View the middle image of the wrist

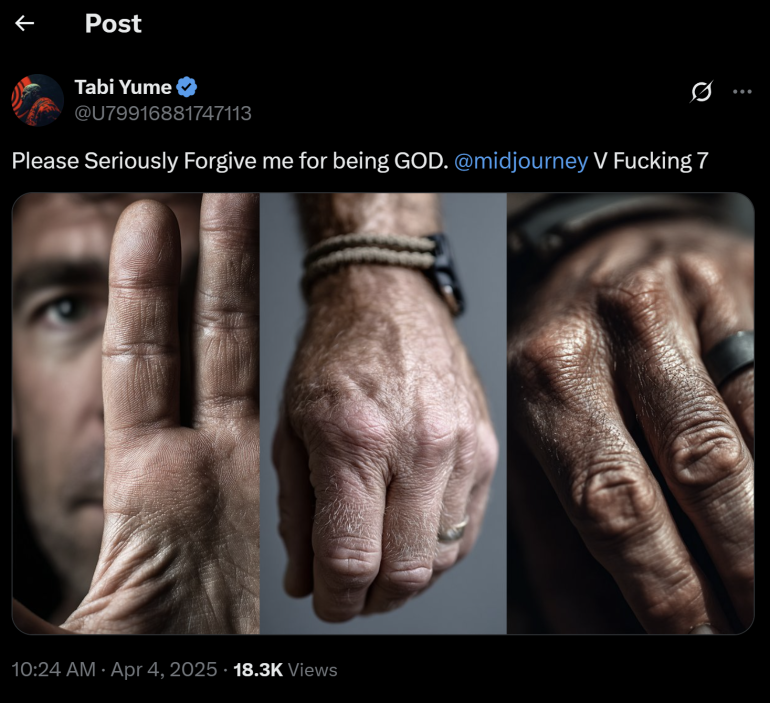[x=383, y=413]
